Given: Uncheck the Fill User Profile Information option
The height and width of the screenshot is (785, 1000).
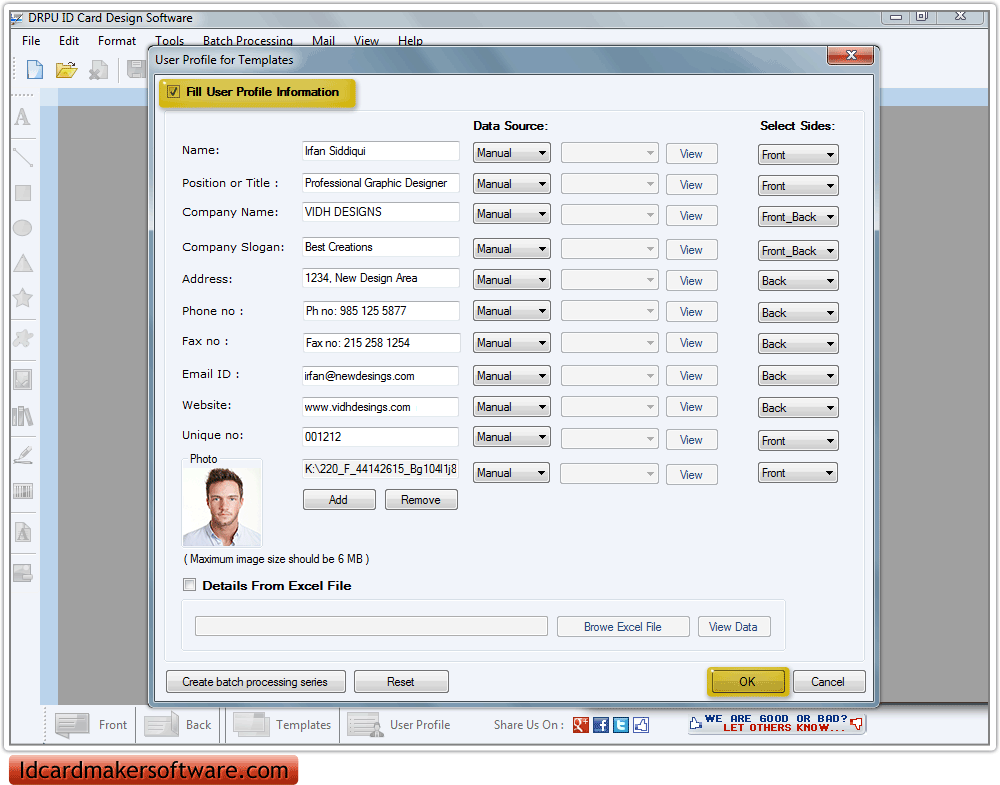Looking at the screenshot, I should pos(174,92).
